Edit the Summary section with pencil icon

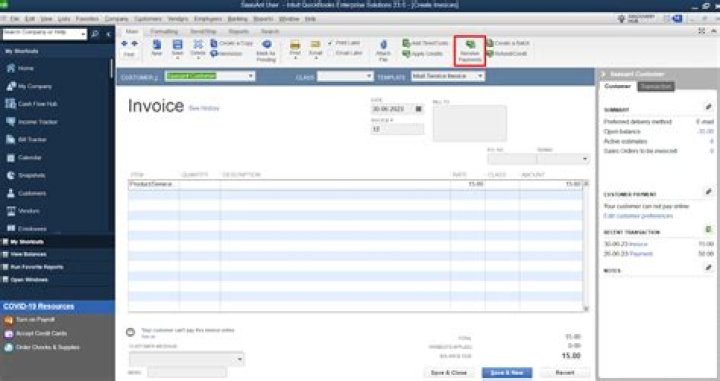click(709, 107)
